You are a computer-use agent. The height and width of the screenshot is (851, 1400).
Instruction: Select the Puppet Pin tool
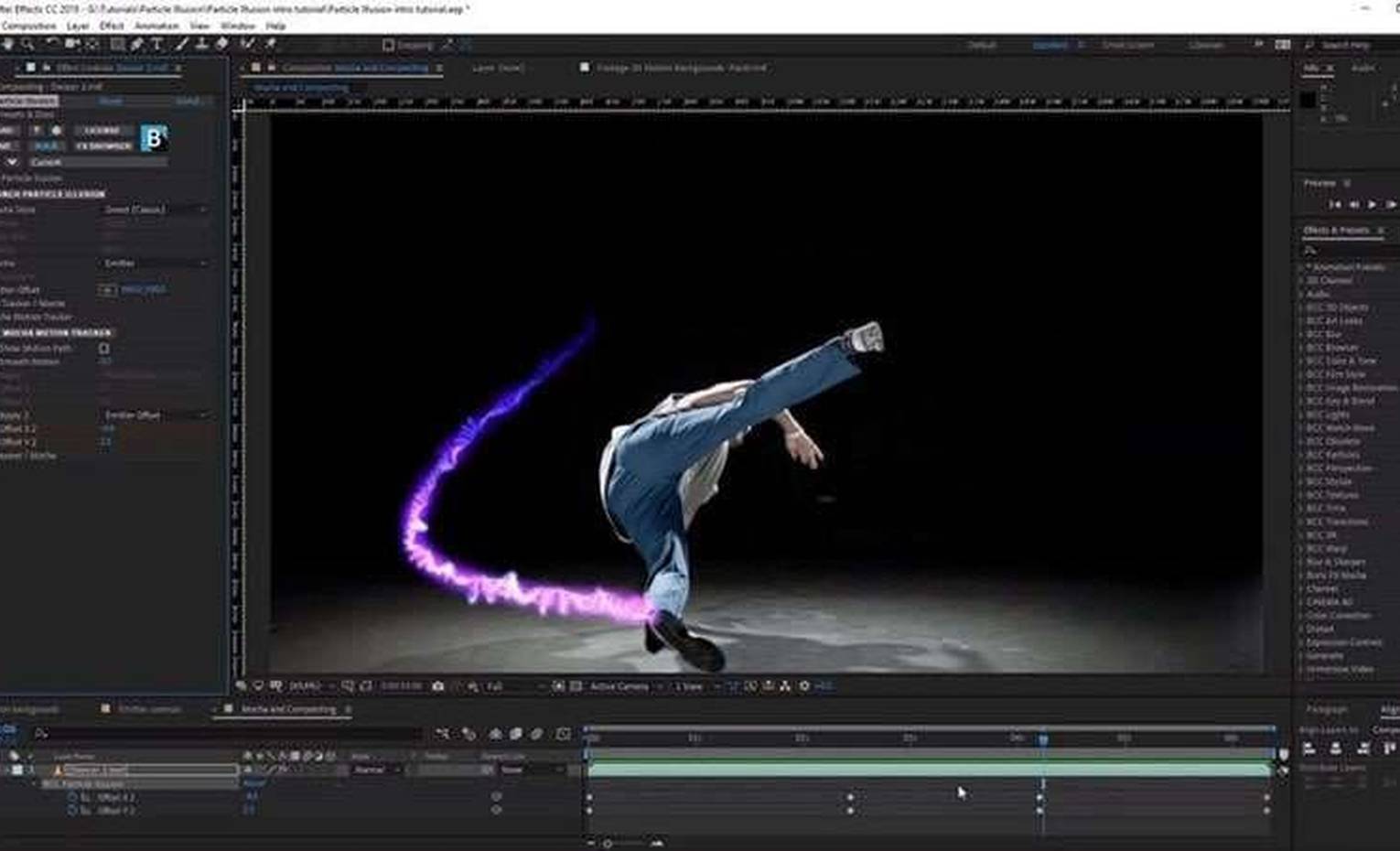pos(271,44)
